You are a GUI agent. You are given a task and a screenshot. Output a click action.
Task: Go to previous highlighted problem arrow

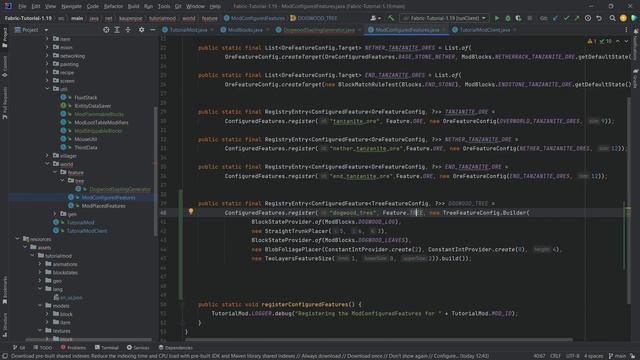[618, 41]
